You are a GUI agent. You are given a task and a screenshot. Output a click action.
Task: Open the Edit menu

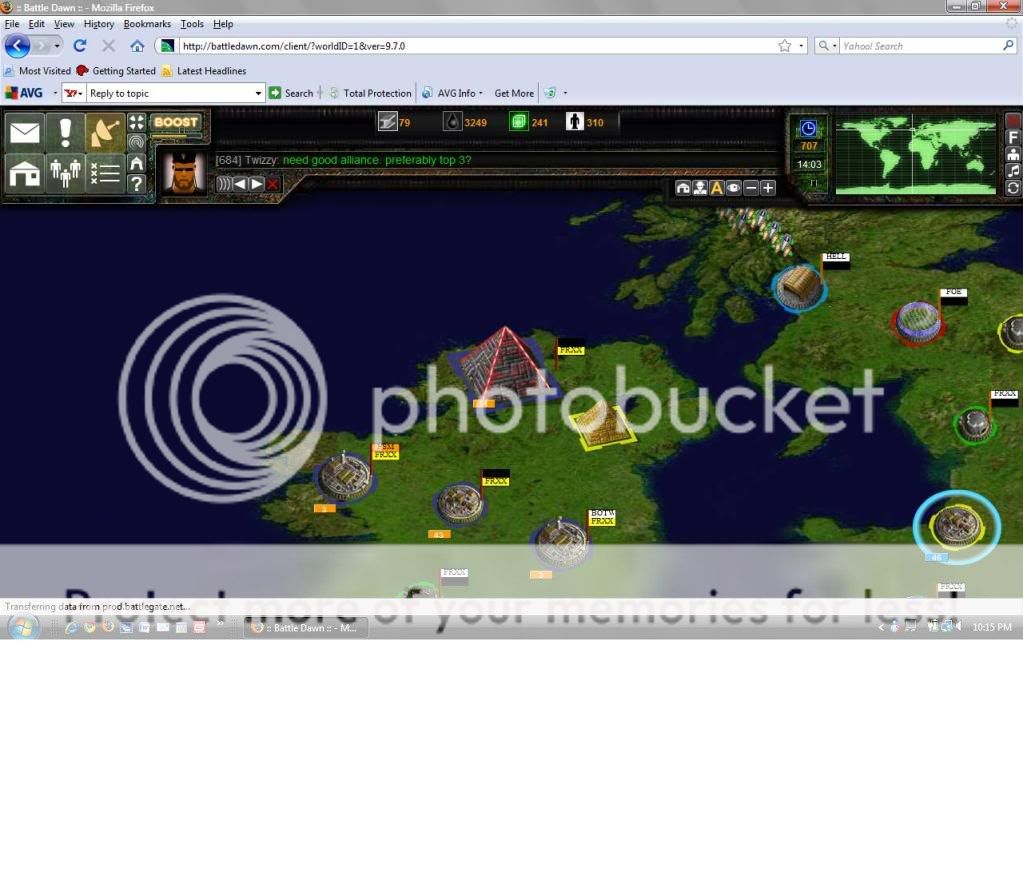(37, 24)
